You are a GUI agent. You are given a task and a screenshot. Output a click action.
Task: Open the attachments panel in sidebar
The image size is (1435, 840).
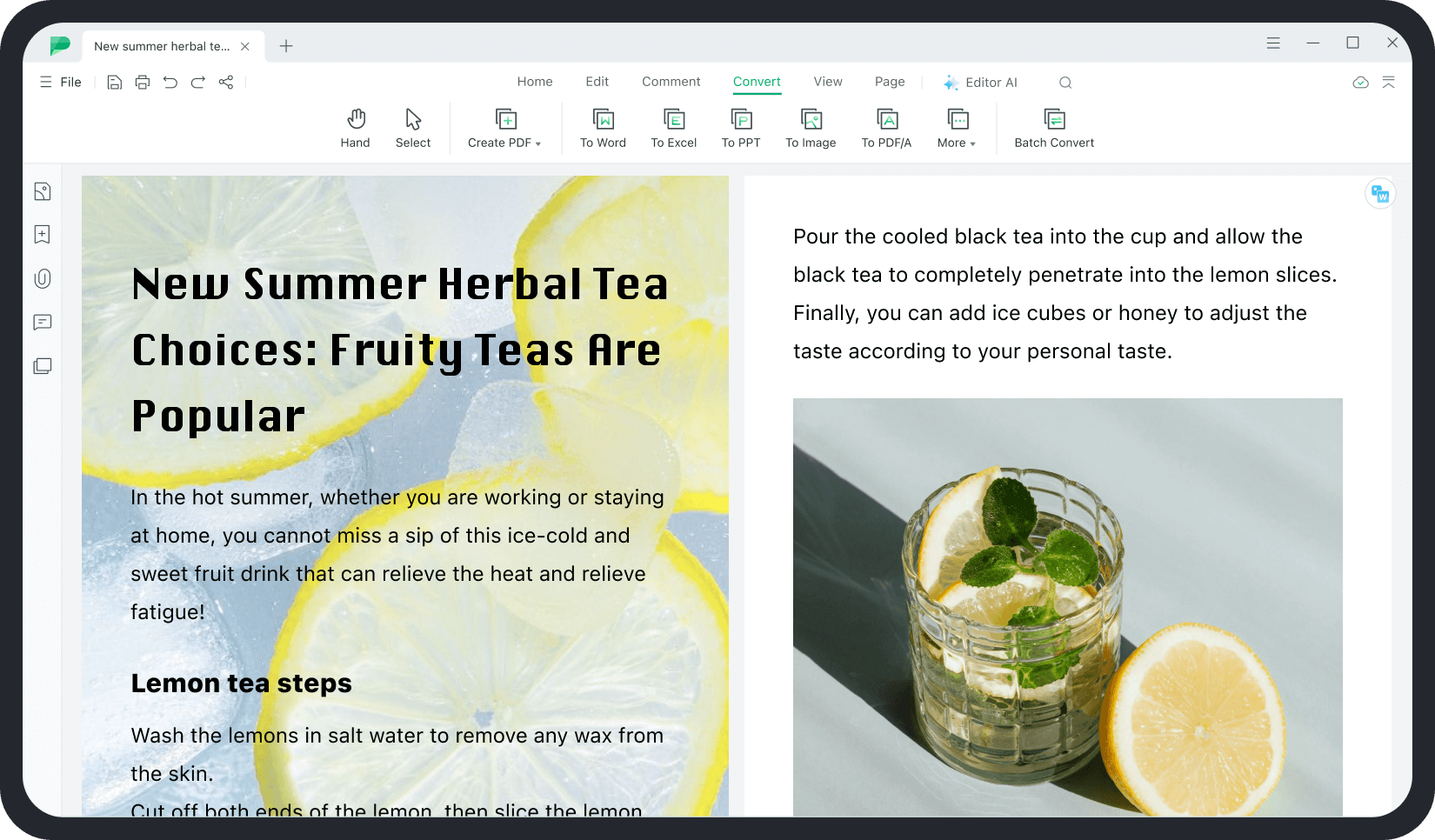coord(43,278)
